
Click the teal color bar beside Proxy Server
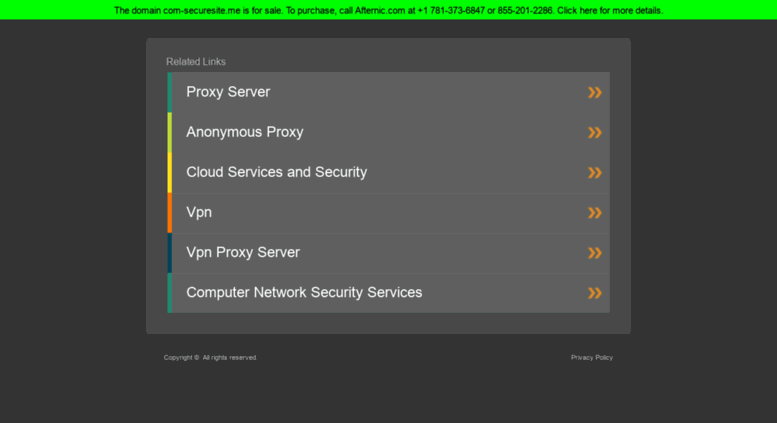tap(169, 92)
